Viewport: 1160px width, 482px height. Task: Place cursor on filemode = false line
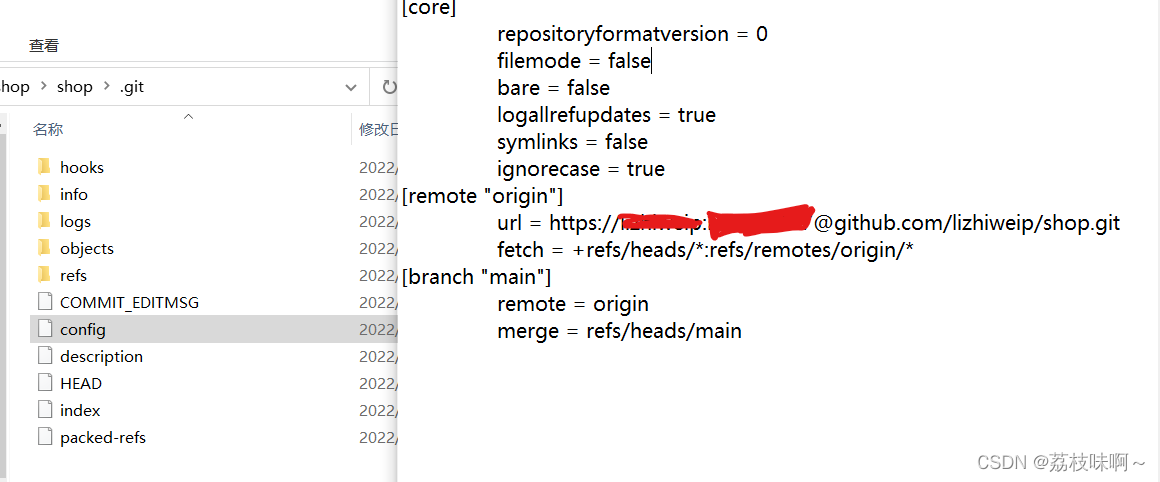click(573, 61)
